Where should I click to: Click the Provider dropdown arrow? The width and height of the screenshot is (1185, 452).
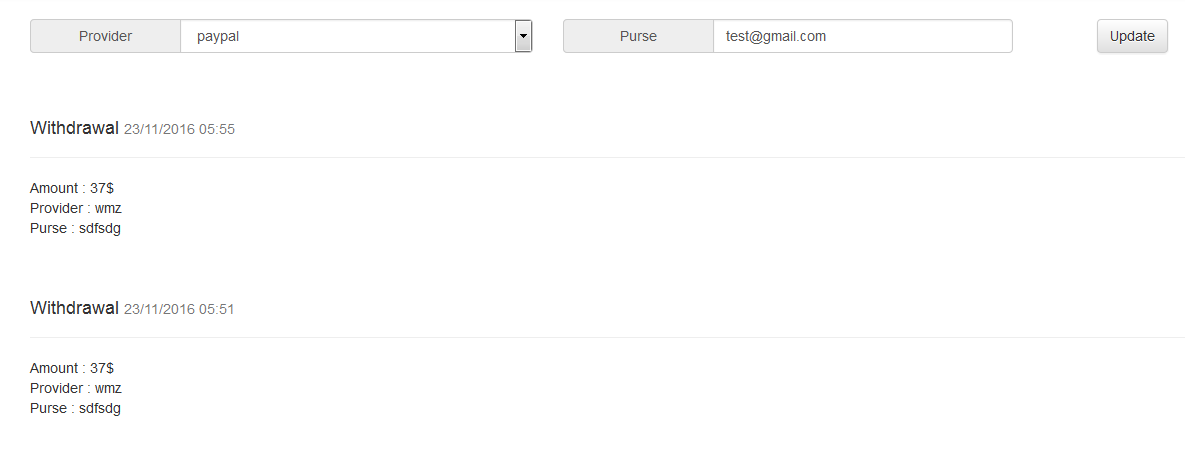click(x=522, y=37)
